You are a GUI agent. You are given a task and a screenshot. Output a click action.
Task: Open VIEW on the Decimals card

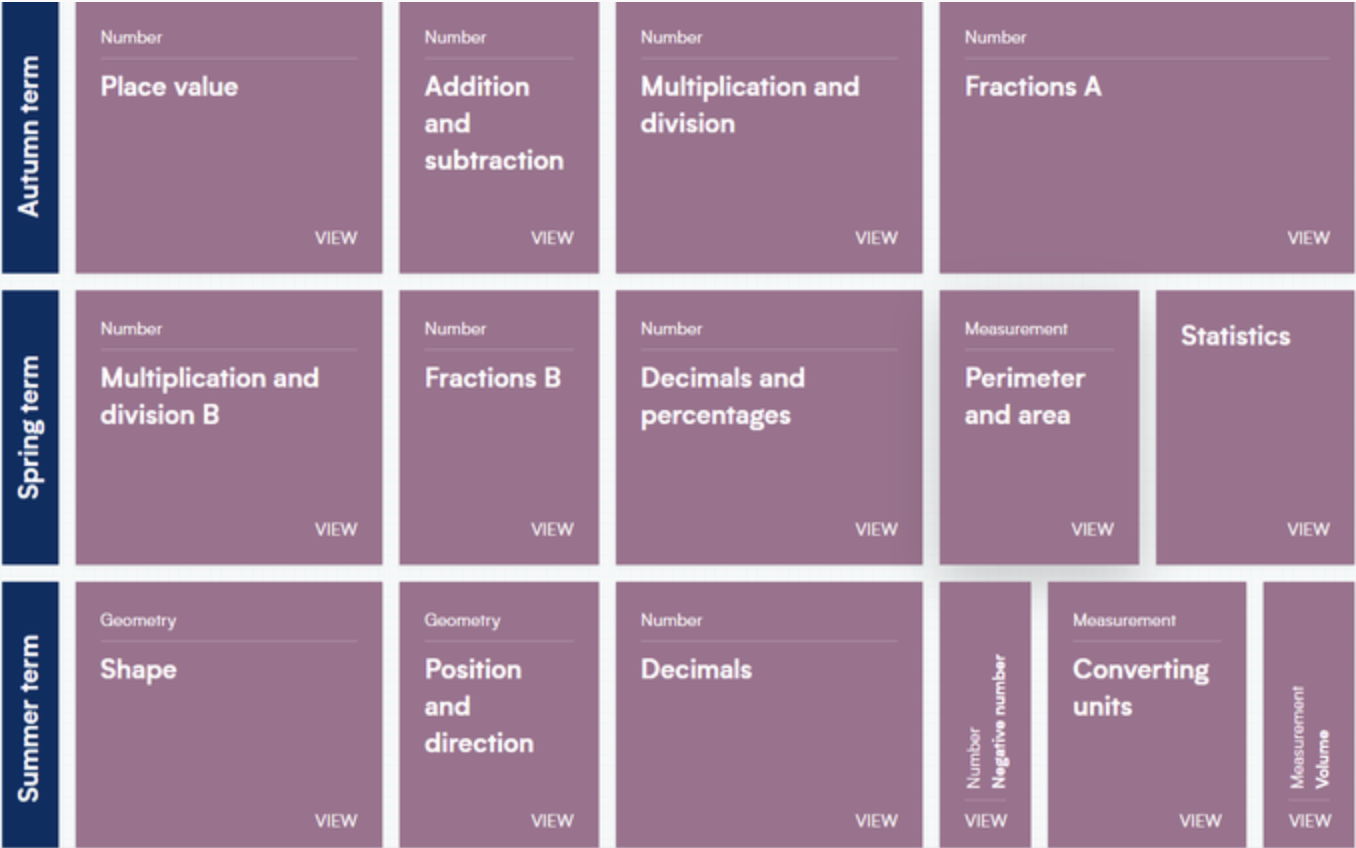tap(876, 820)
